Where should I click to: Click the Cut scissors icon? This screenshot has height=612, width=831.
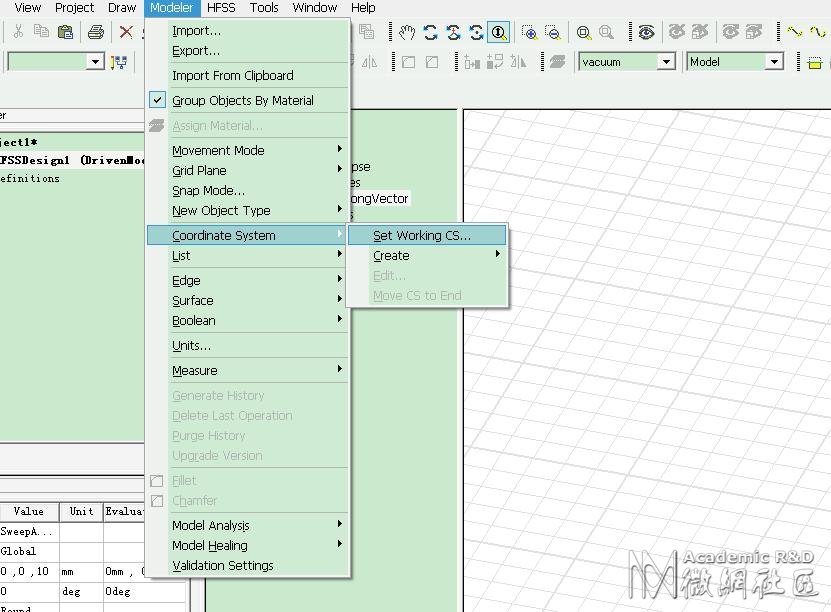pyautogui.click(x=18, y=32)
